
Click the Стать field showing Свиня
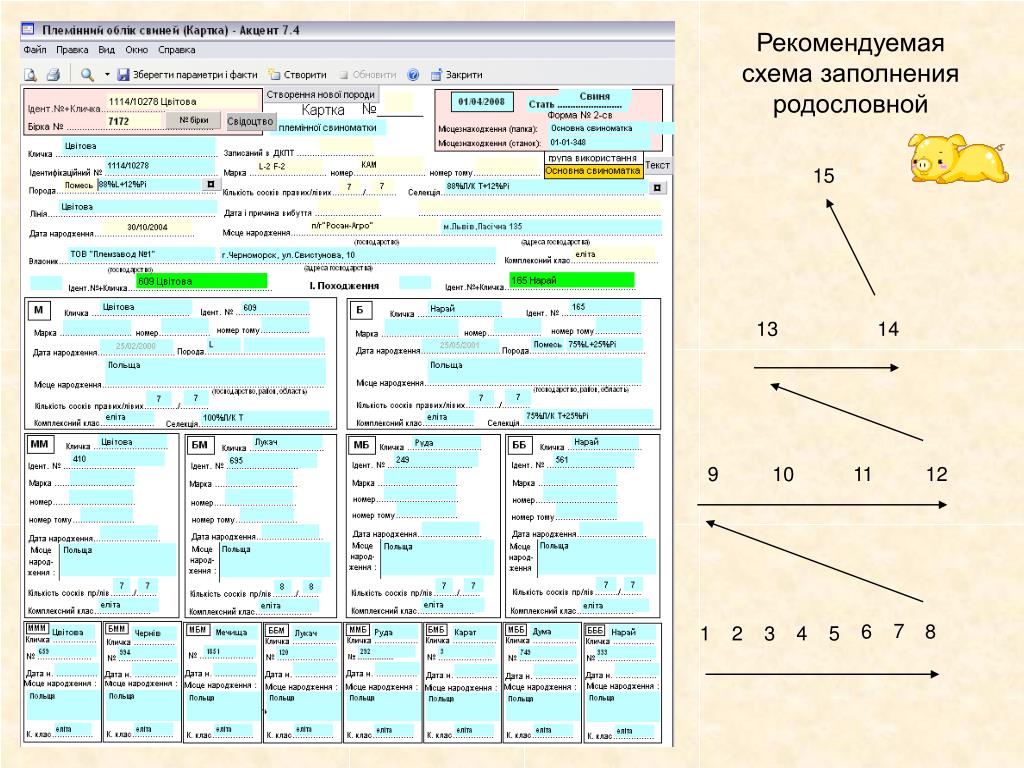[x=594, y=98]
